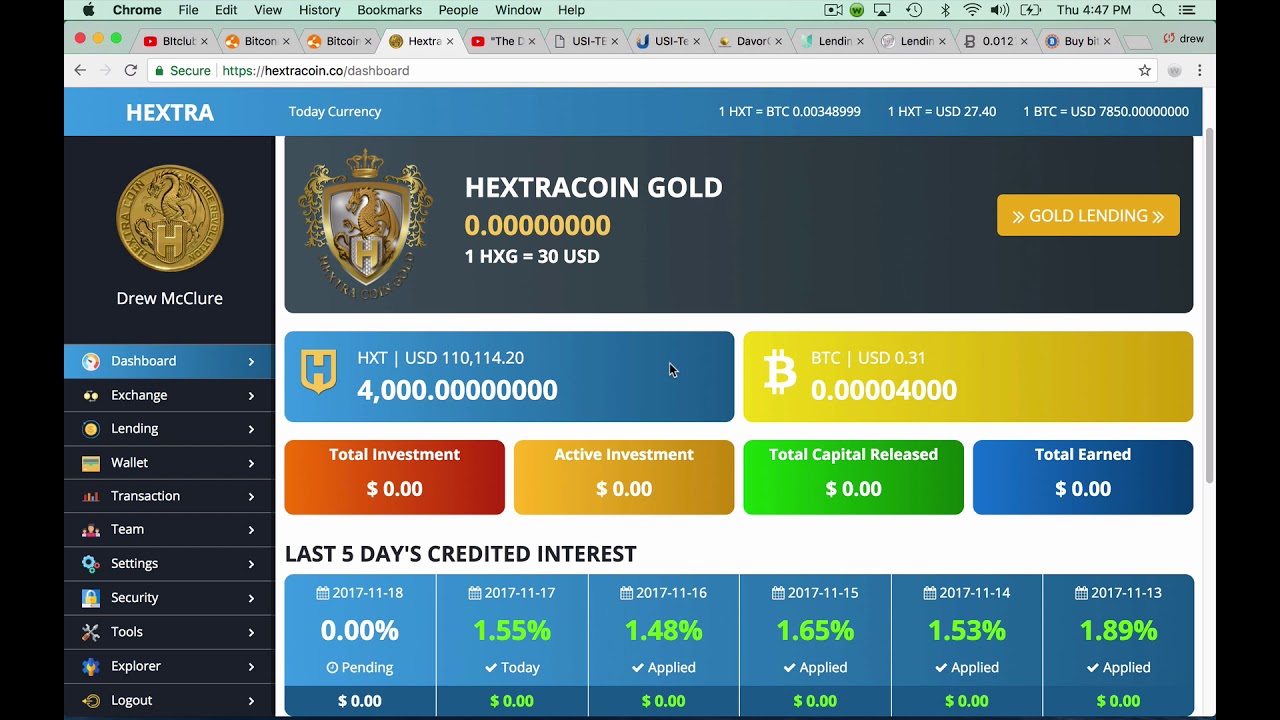
Task: Expand the Transaction menu chevron
Action: (x=251, y=497)
